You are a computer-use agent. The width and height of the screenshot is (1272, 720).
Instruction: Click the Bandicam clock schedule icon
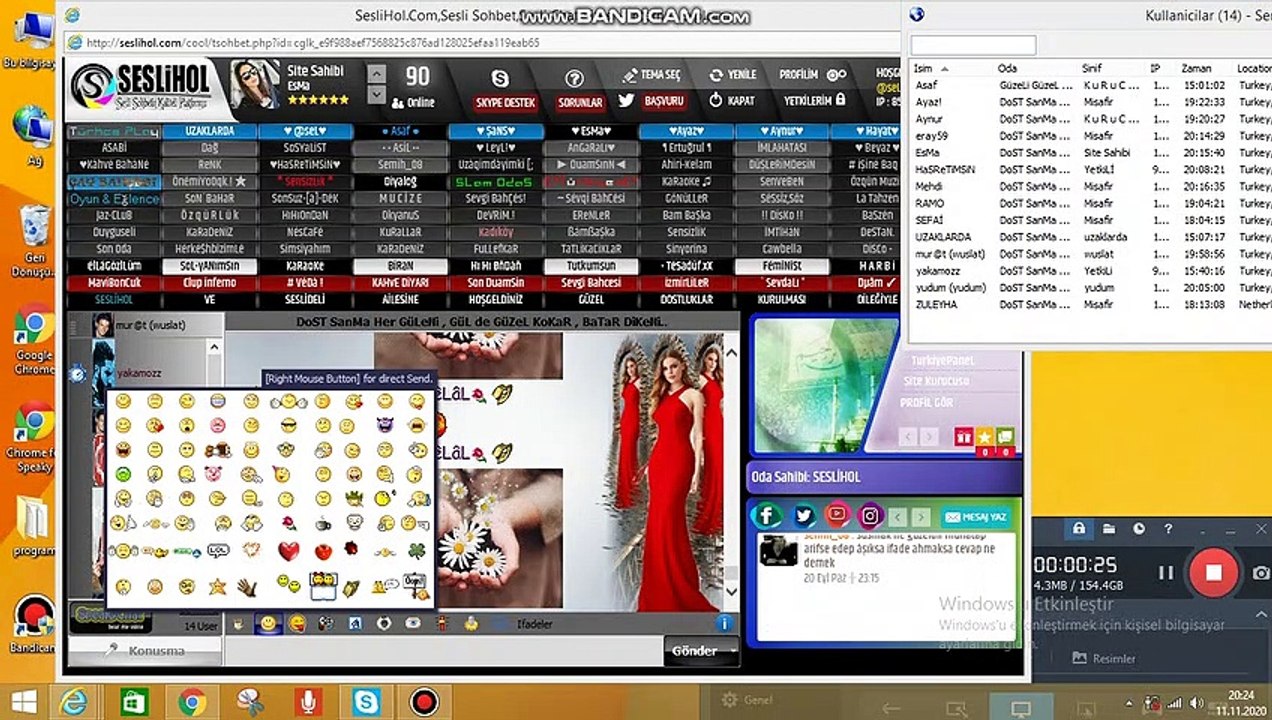coord(1139,529)
